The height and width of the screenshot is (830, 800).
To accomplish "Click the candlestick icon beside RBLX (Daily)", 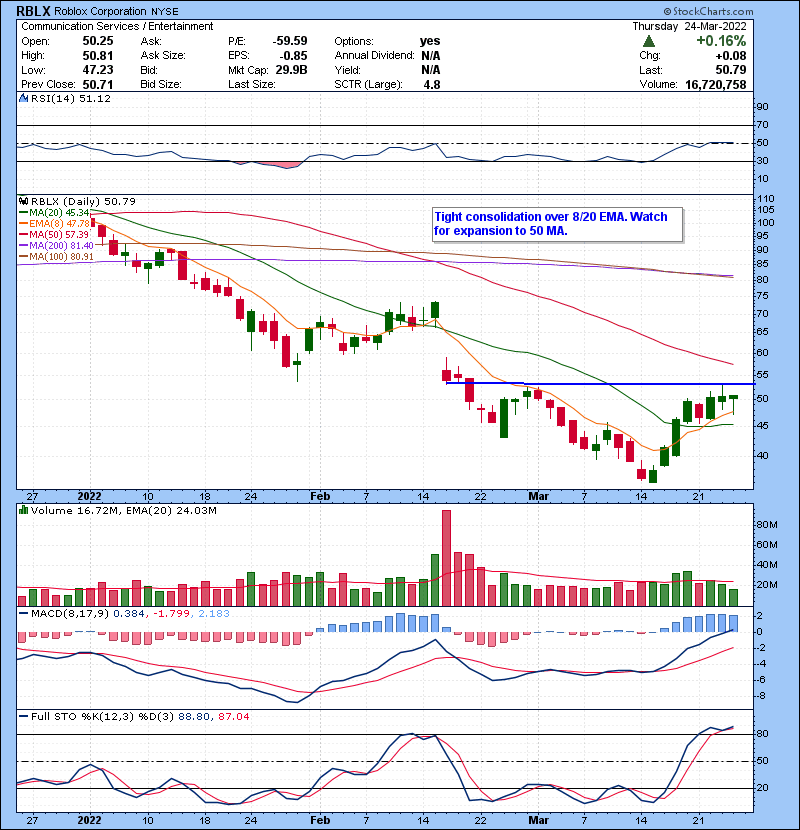I will pos(23,202).
